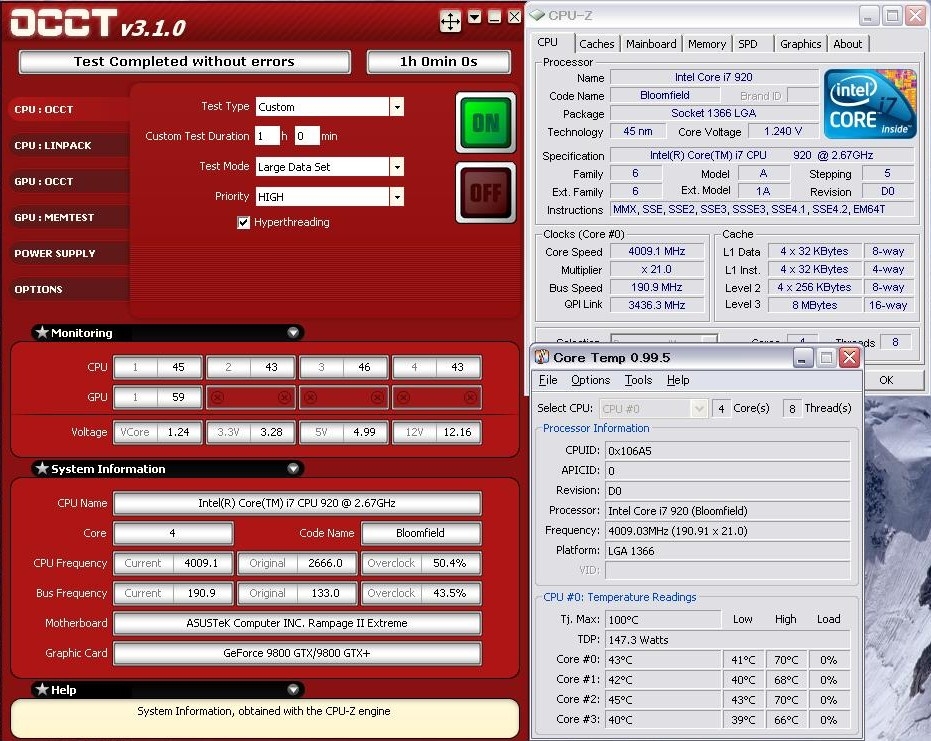Click the star icon beside Monitoring

click(42, 332)
